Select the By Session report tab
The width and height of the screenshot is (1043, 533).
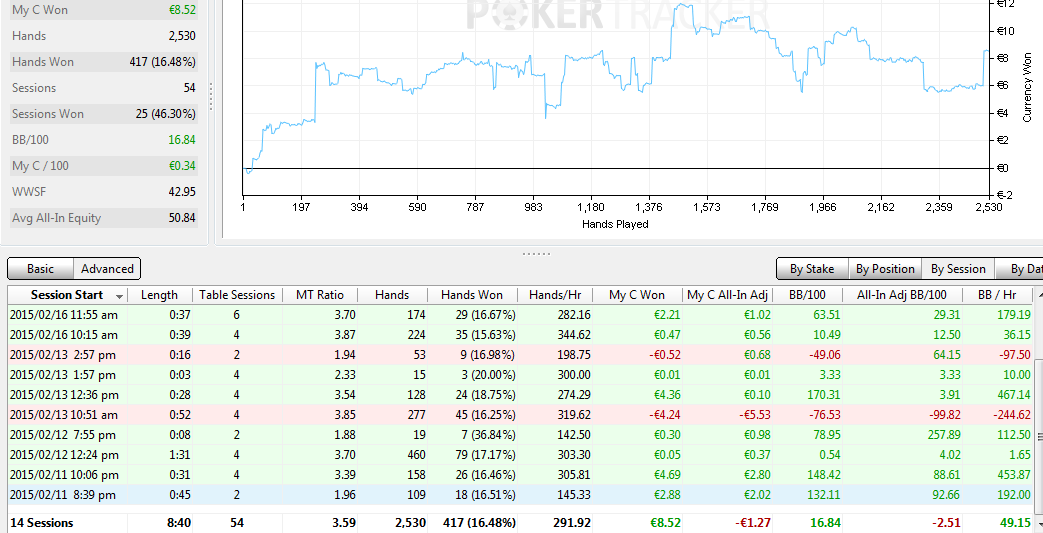point(958,269)
